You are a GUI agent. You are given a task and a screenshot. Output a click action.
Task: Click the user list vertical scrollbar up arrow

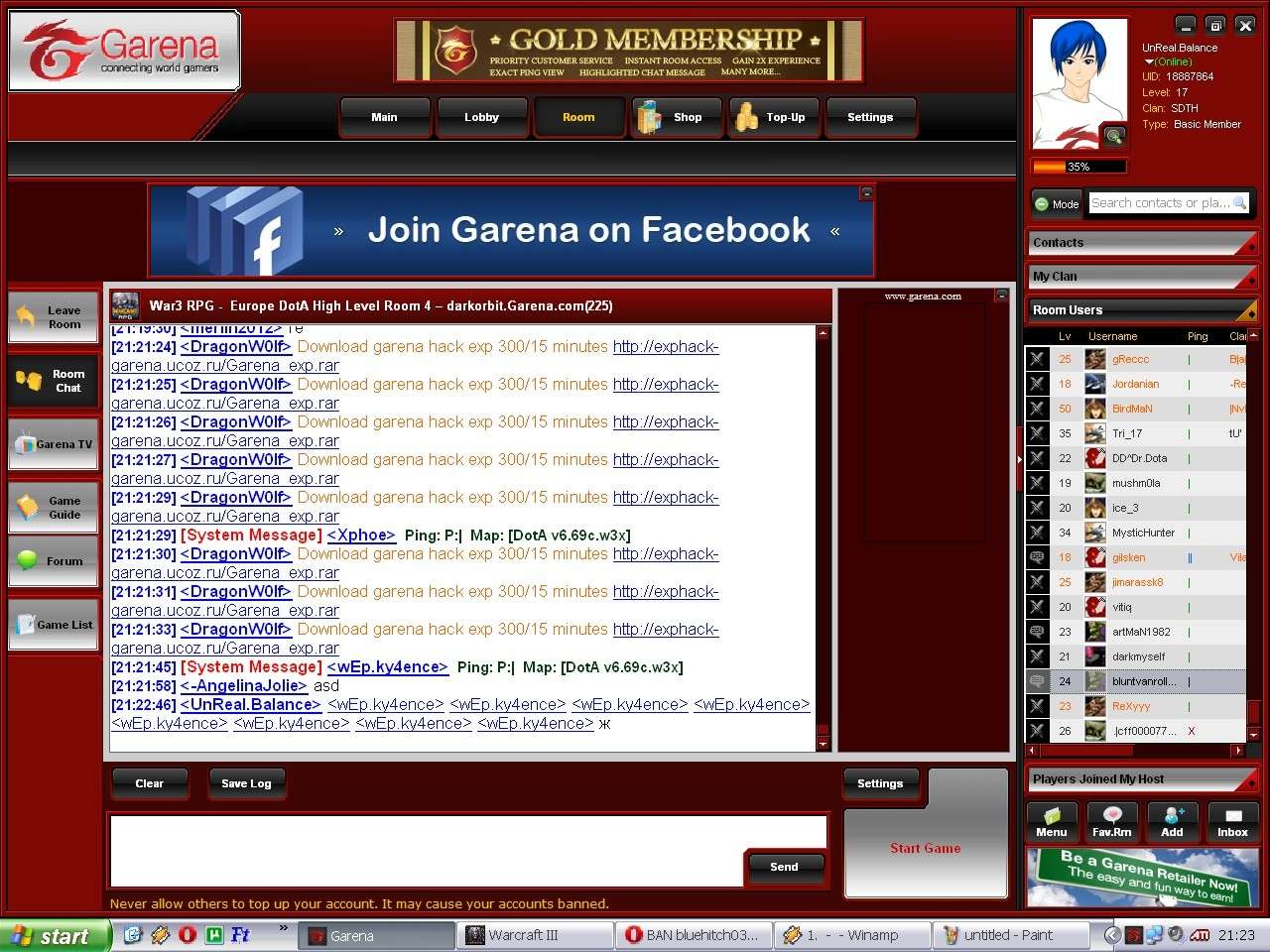click(1252, 336)
